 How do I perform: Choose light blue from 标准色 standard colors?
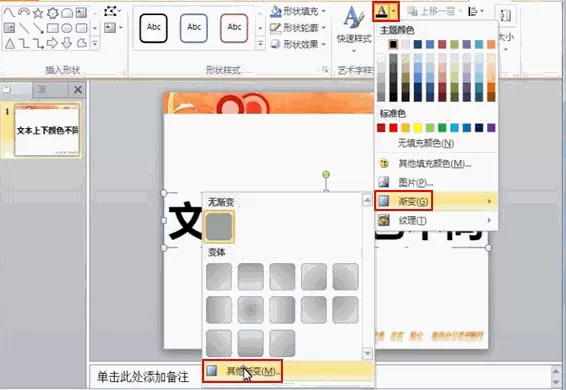(454, 128)
